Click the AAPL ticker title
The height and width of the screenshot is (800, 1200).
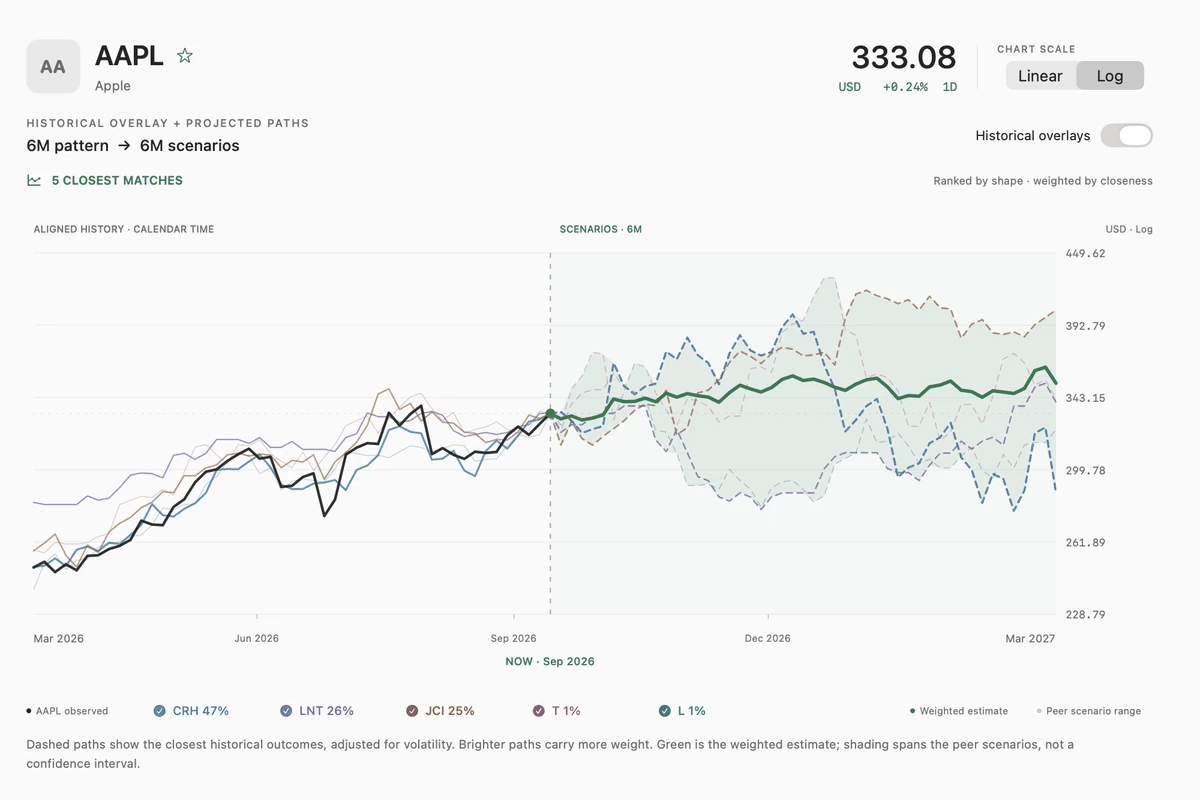click(129, 55)
